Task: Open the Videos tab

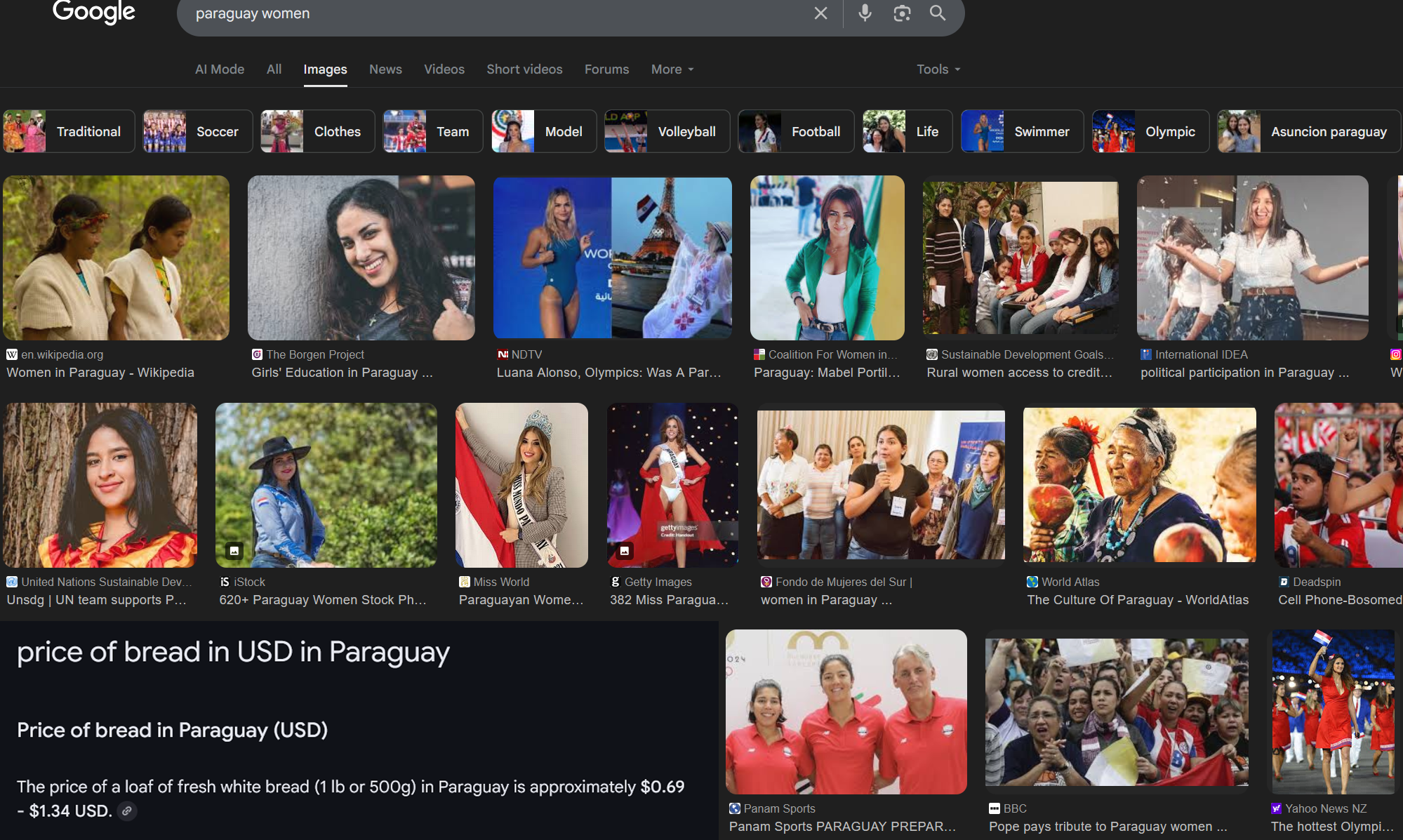Action: tap(444, 69)
